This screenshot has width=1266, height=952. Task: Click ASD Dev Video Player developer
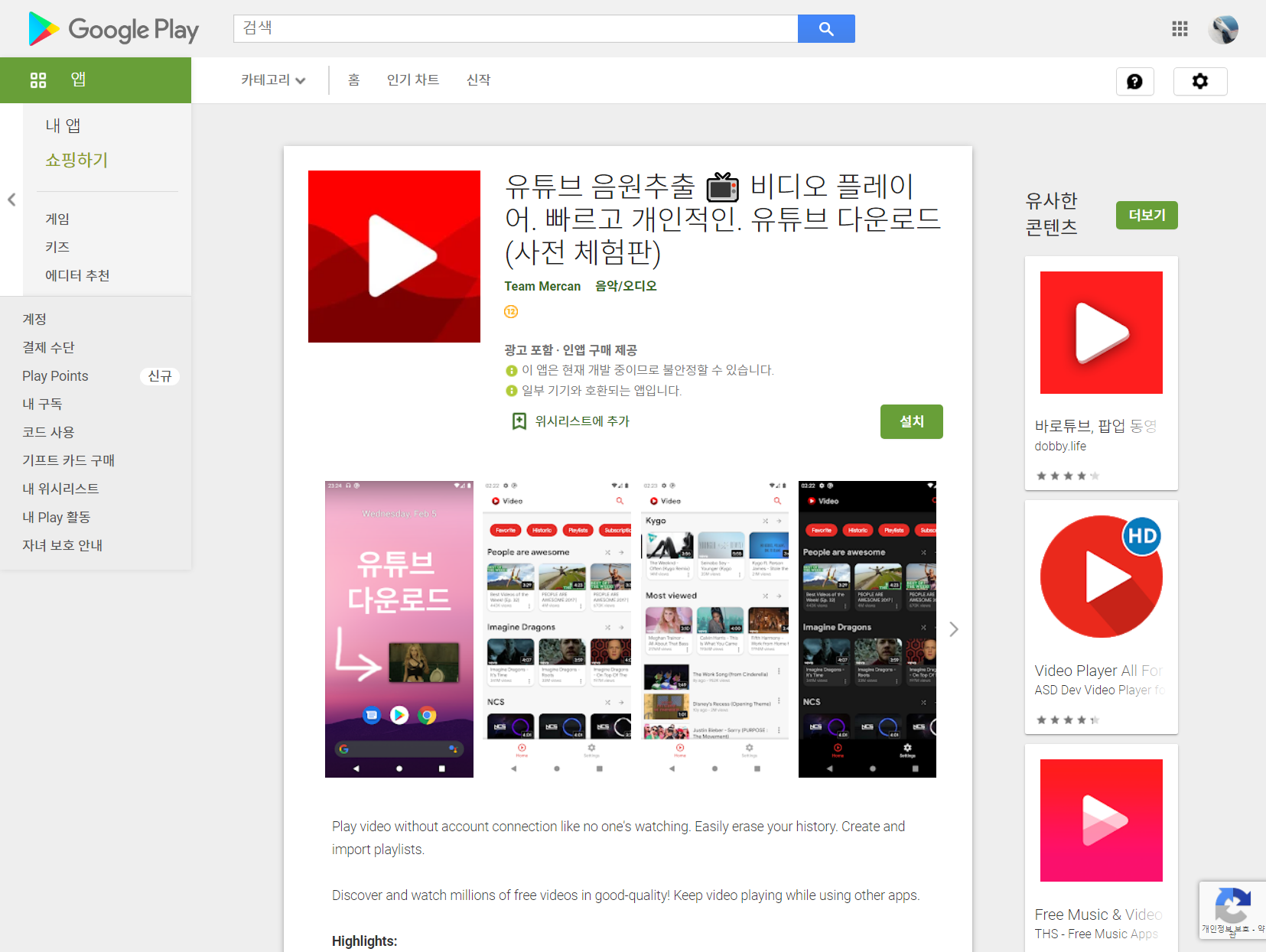(1100, 690)
